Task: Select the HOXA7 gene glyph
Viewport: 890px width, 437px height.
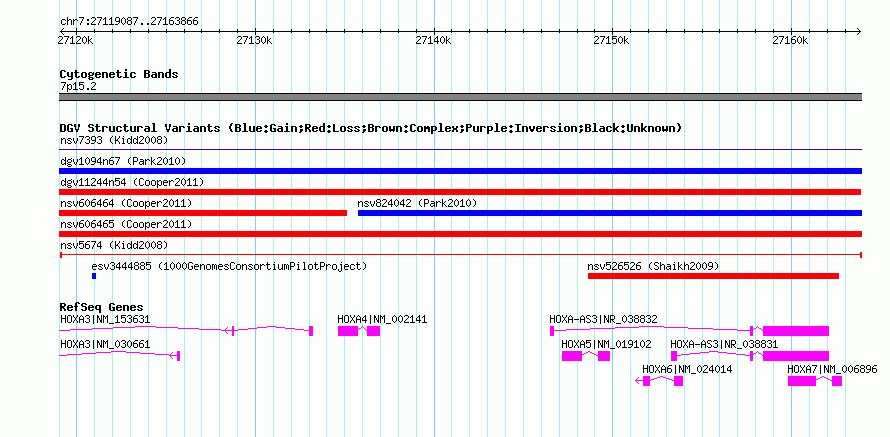Action: click(815, 381)
